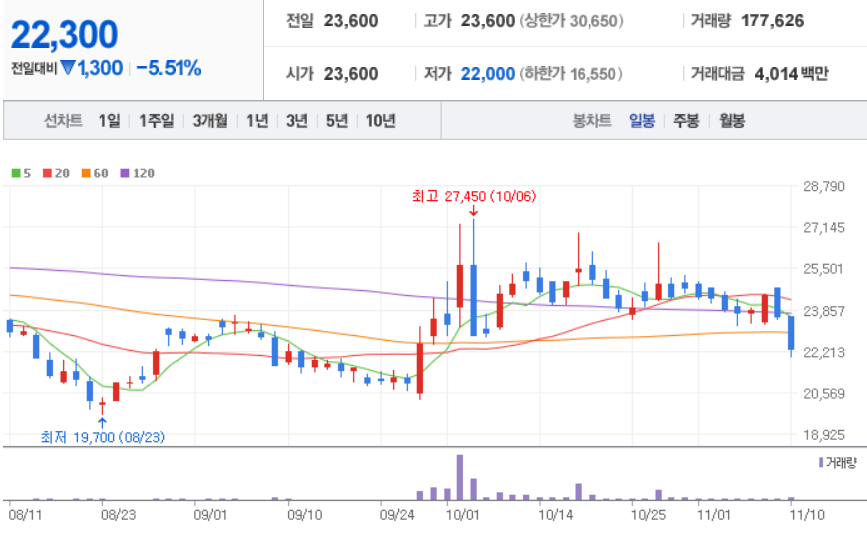The width and height of the screenshot is (867, 538).
Task: Click the 25,501 y-axis label
Action: [824, 269]
